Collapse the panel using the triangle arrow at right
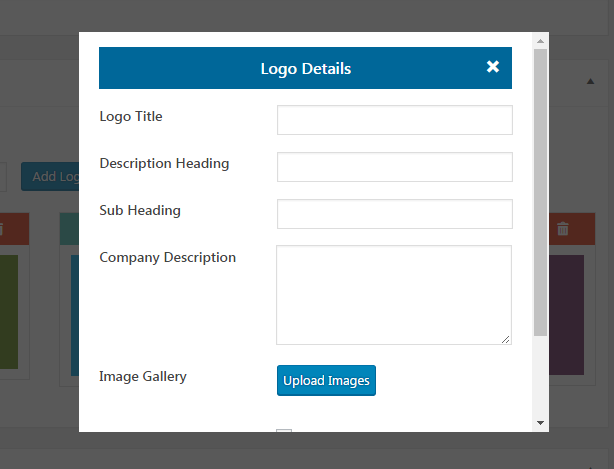Screen dimensions: 614x469 [591, 81]
